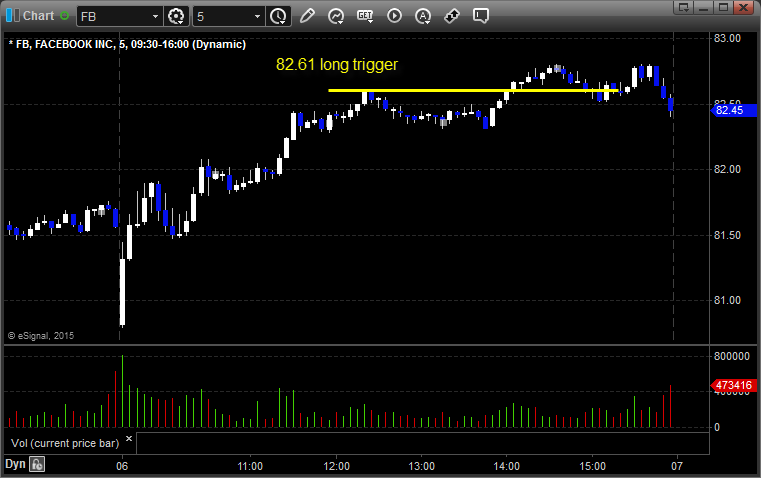The height and width of the screenshot is (478, 761).
Task: Click the 15:00 time axis label
Action: (593, 466)
